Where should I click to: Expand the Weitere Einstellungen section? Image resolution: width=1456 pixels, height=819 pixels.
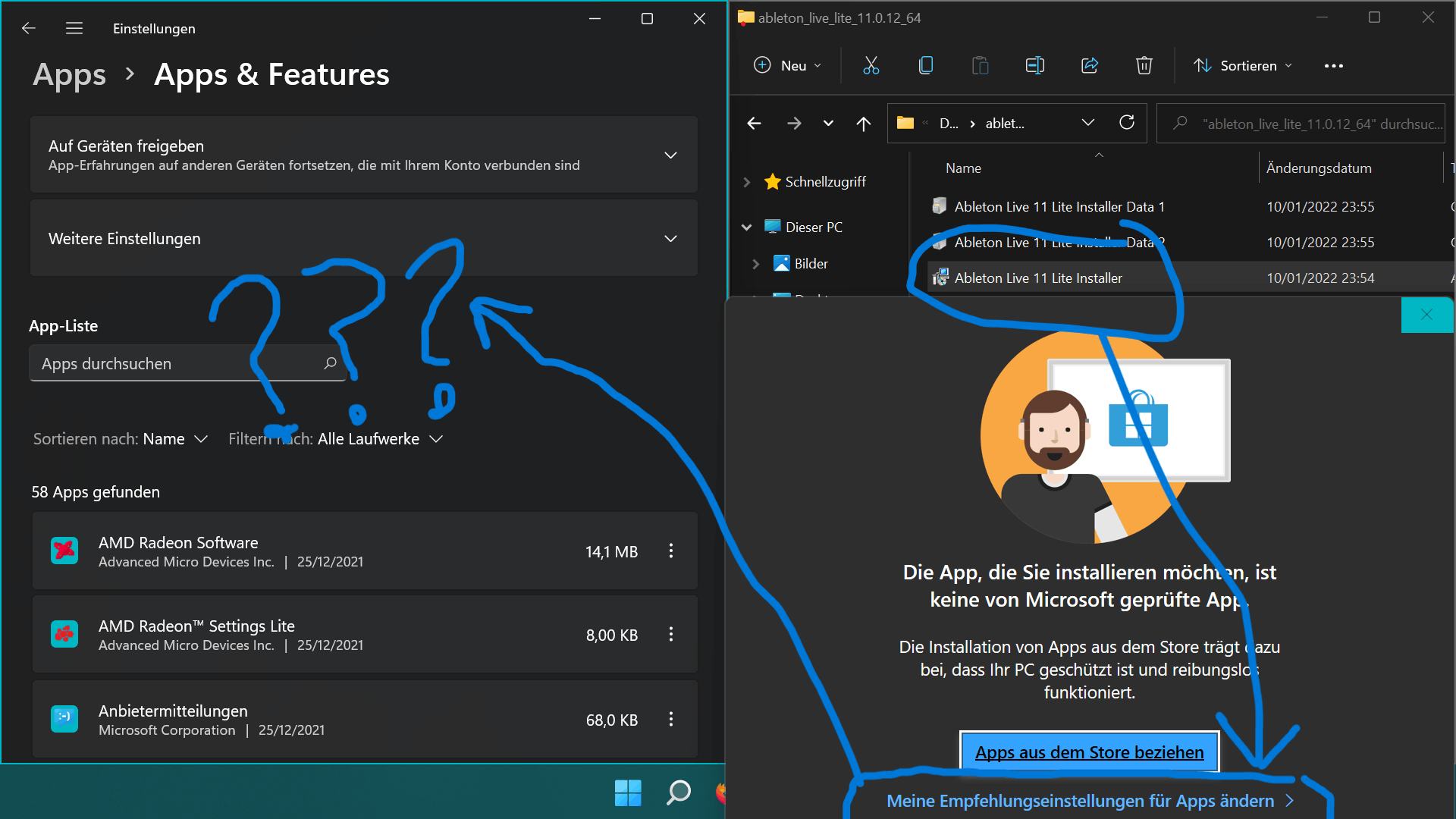point(670,239)
